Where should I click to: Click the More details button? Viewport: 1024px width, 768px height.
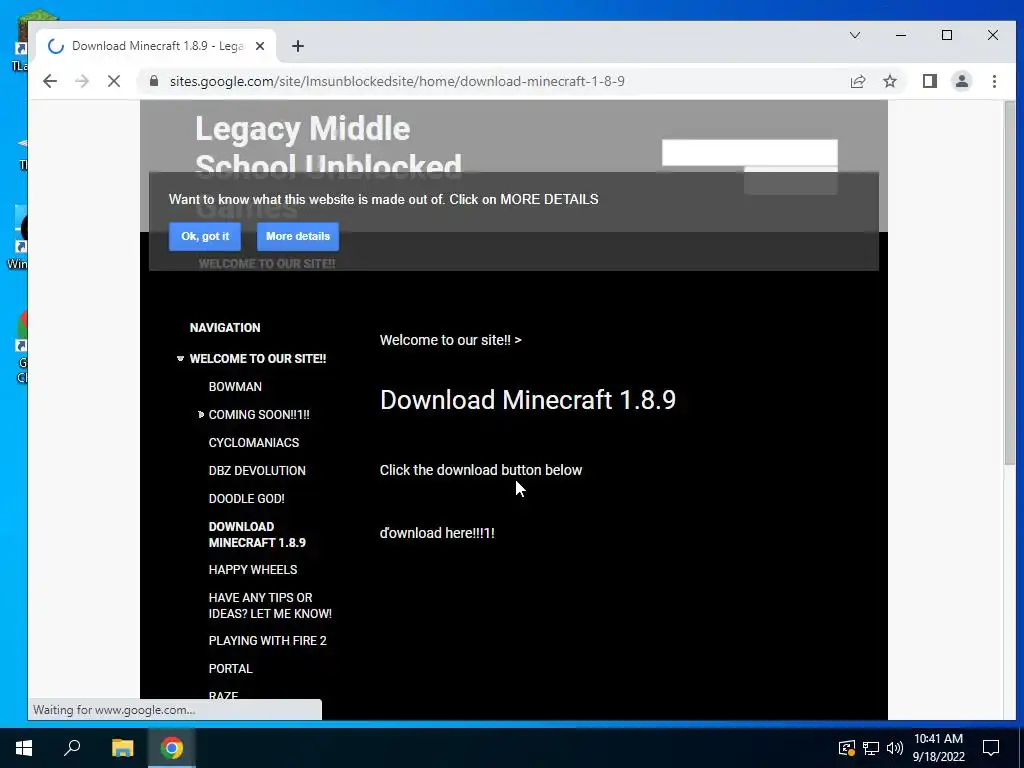tap(298, 236)
